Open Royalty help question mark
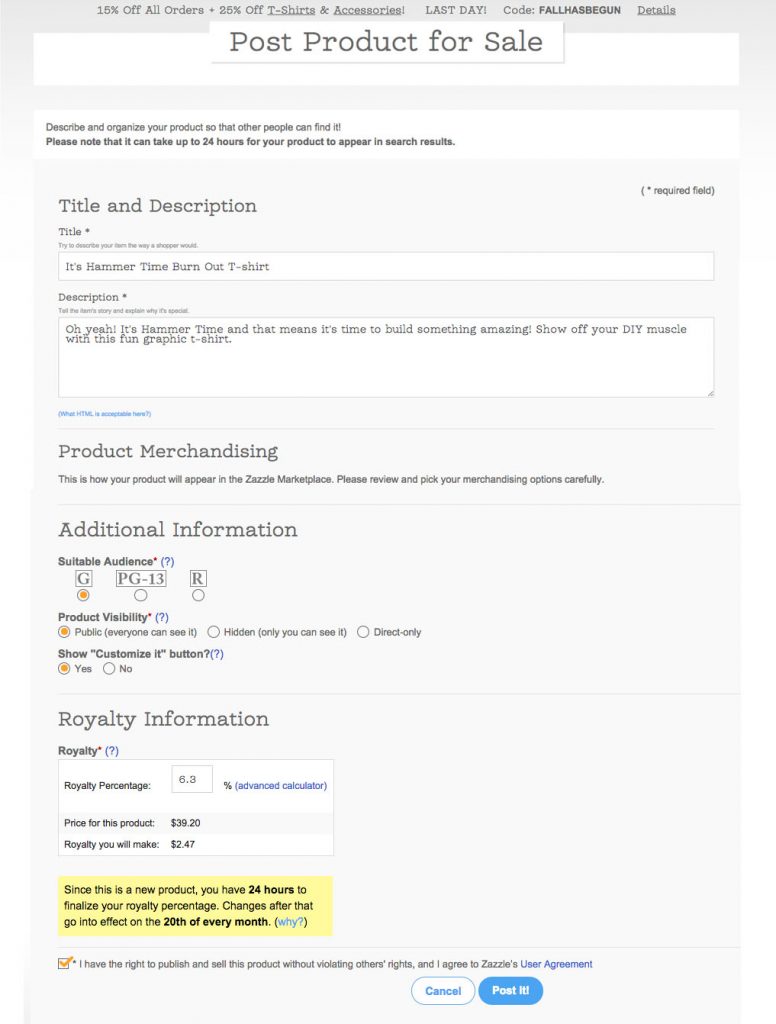Screen dimensions: 776x1024 click(112, 751)
